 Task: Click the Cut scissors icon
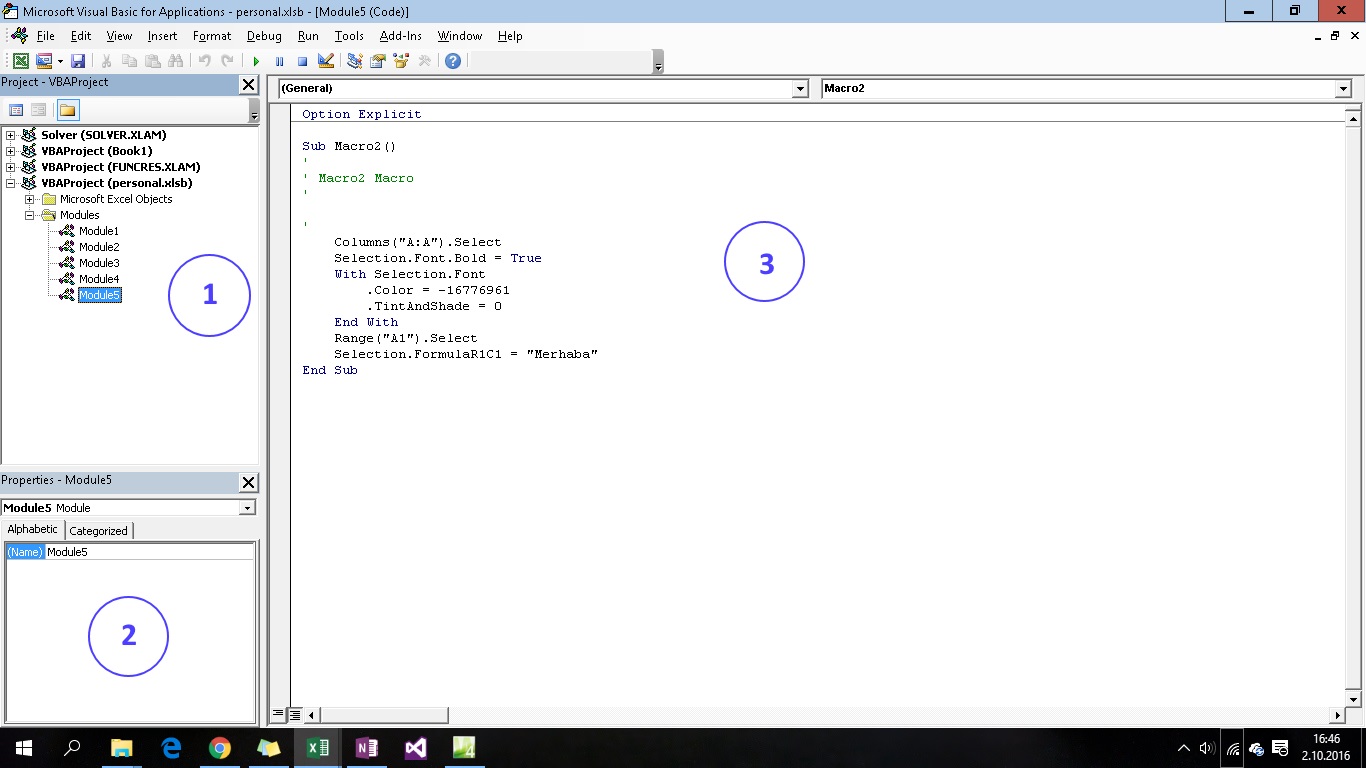(106, 61)
